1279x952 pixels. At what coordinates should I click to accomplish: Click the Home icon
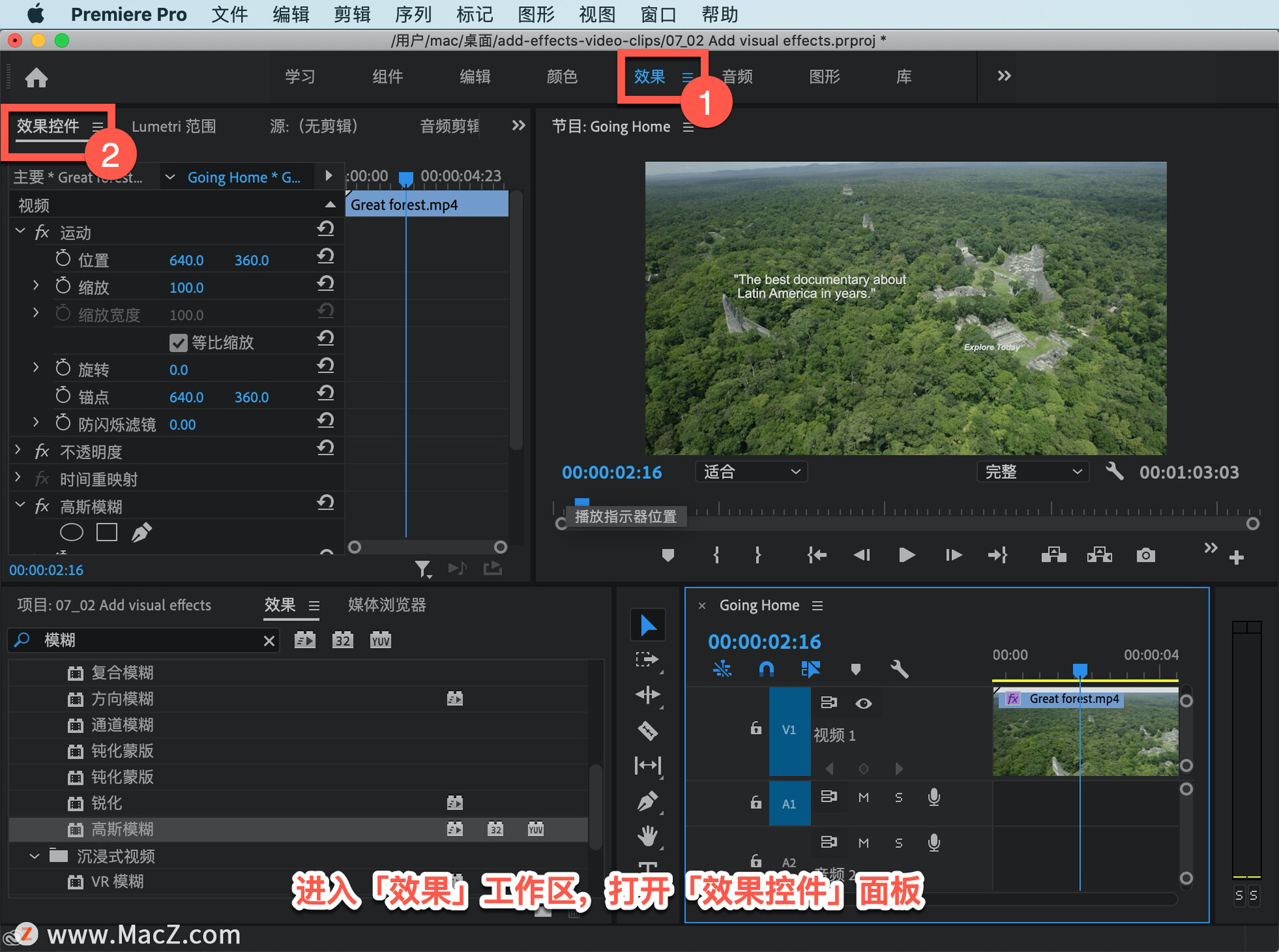[x=36, y=78]
